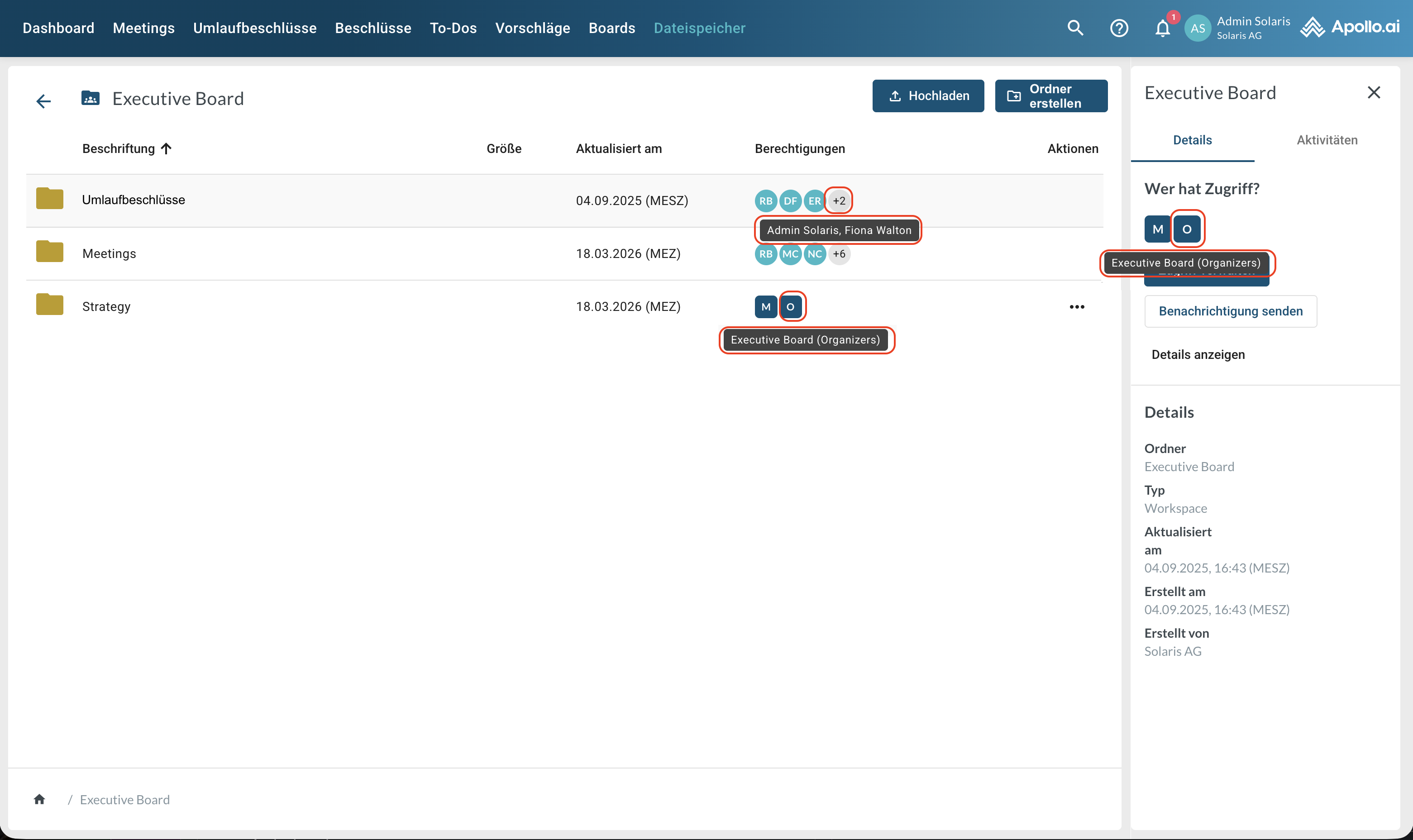The height and width of the screenshot is (840, 1413).
Task: Expand the +2 permissions badge on Umlaufbeschlüsse
Action: [839, 200]
